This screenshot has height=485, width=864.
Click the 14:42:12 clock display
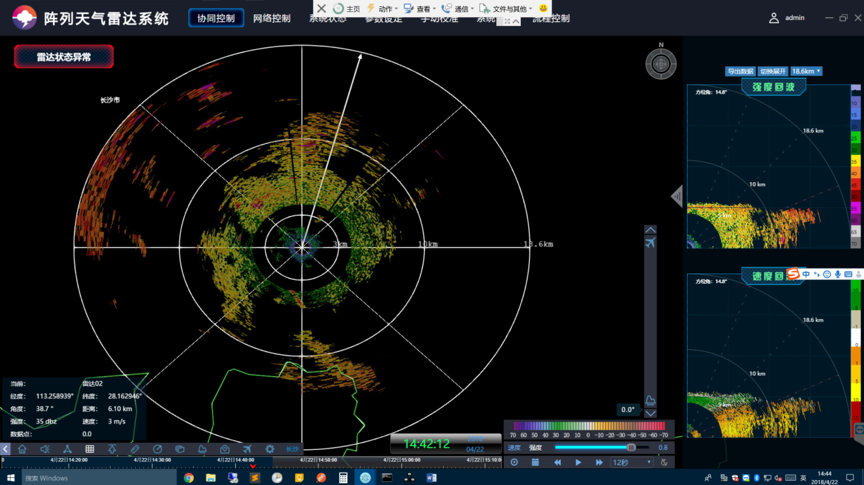click(426, 444)
